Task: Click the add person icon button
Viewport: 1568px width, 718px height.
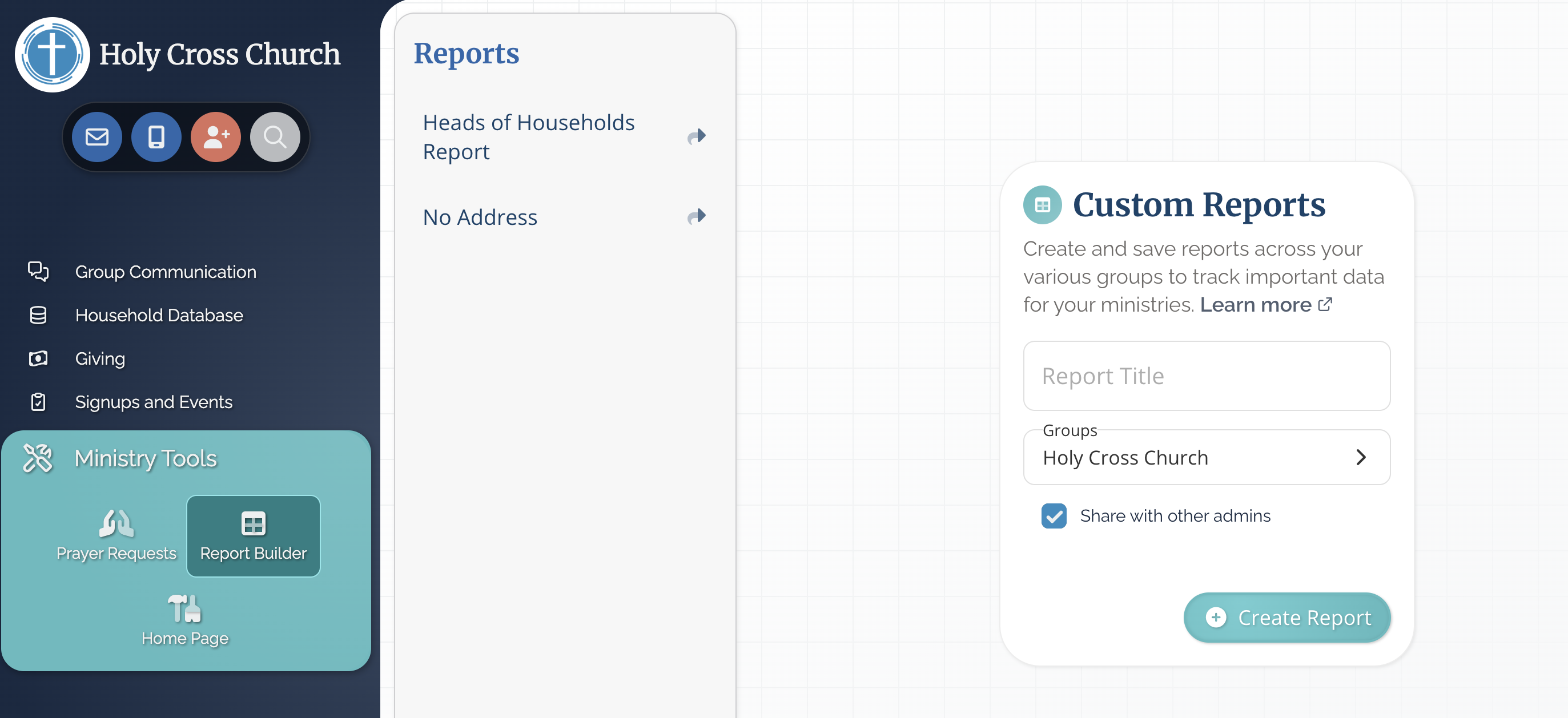Action: (x=215, y=137)
